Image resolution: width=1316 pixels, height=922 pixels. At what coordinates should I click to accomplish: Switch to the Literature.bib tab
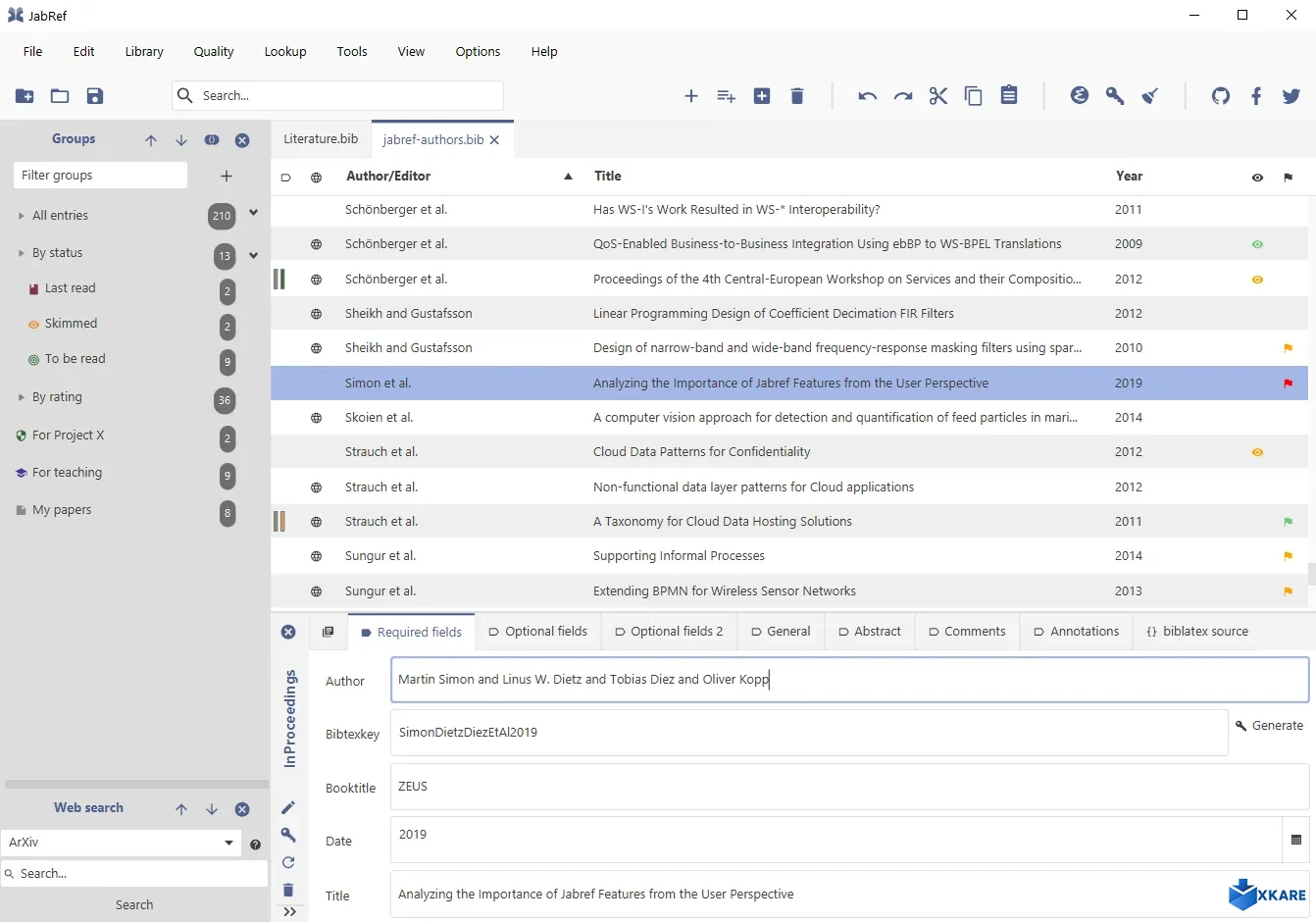[321, 139]
